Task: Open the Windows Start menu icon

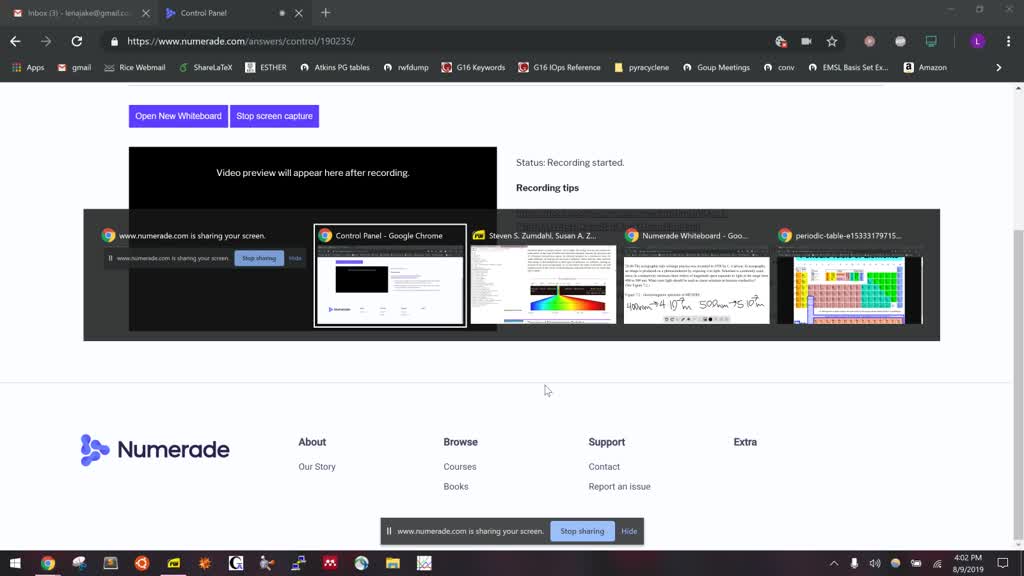Action: coord(15,563)
